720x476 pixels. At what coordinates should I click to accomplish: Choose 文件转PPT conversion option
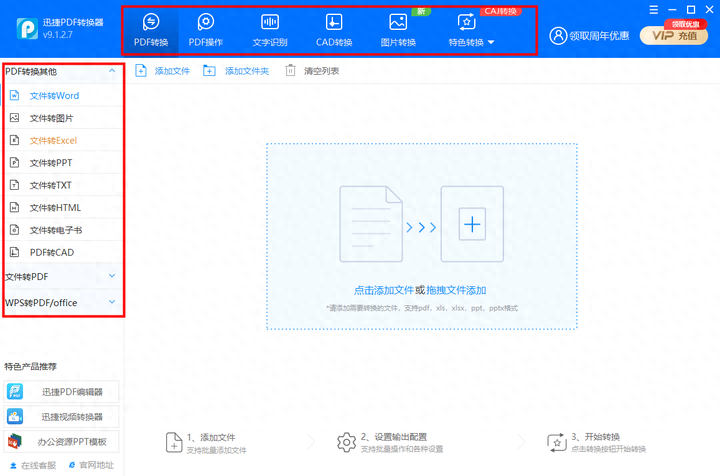tap(50, 163)
